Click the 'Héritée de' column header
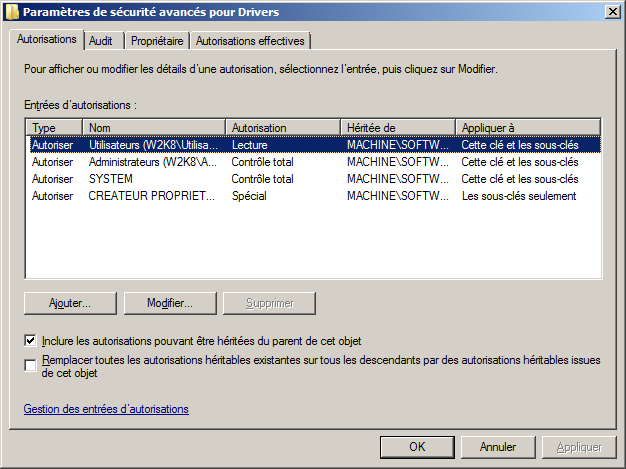Screen dimensions: 626x469 [x=397, y=128]
